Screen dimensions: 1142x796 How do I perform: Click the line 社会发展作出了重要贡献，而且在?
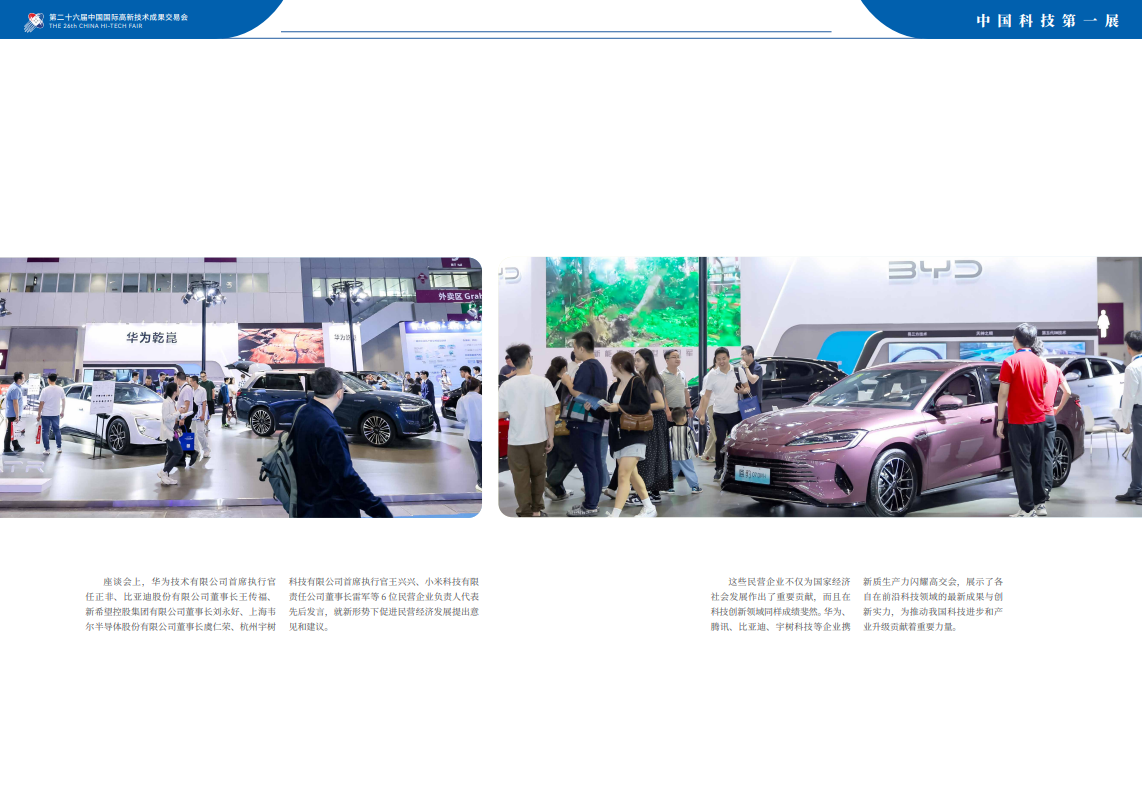point(781,596)
